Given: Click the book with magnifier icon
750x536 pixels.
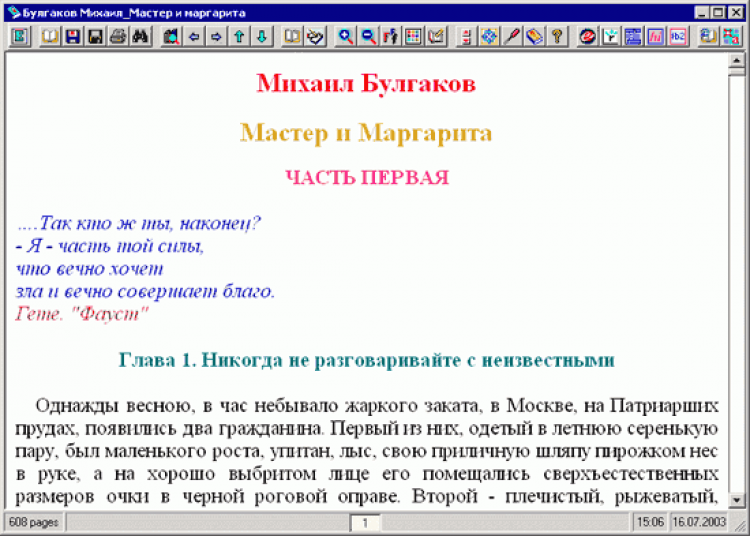Looking at the screenshot, I should point(171,36).
